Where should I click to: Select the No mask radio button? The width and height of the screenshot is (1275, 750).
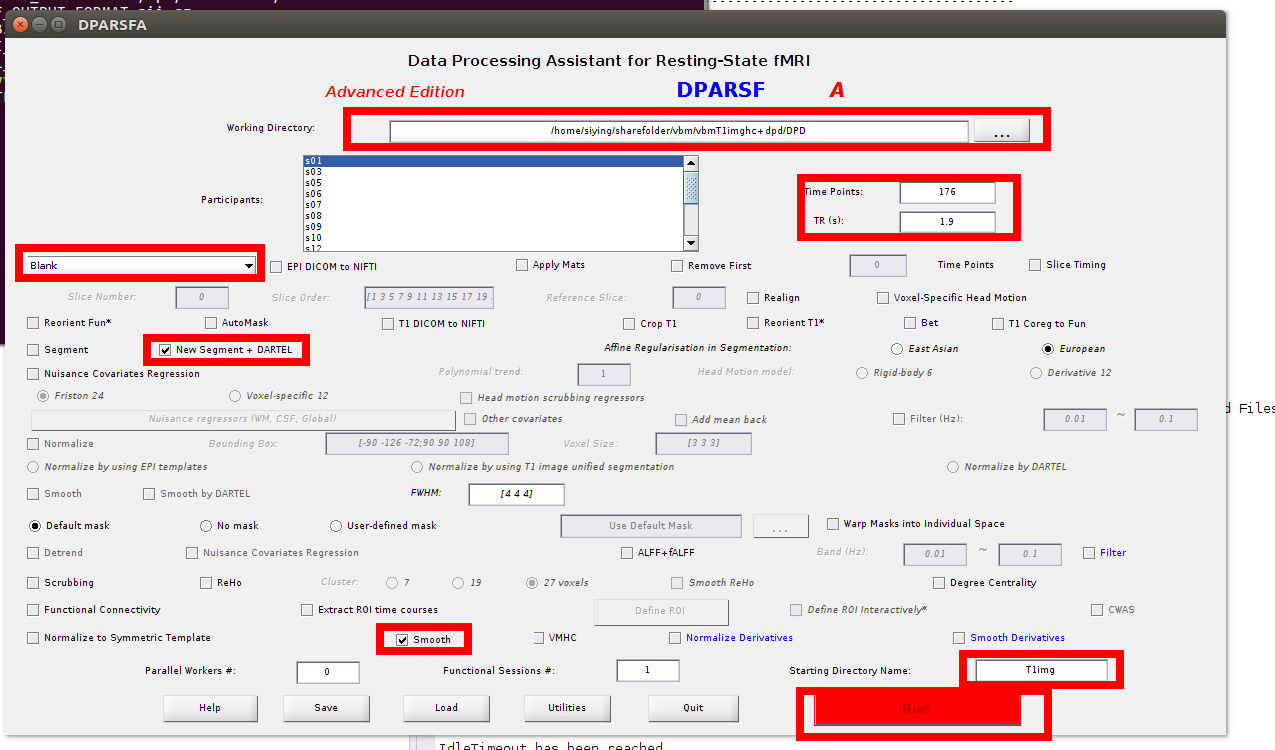point(206,526)
